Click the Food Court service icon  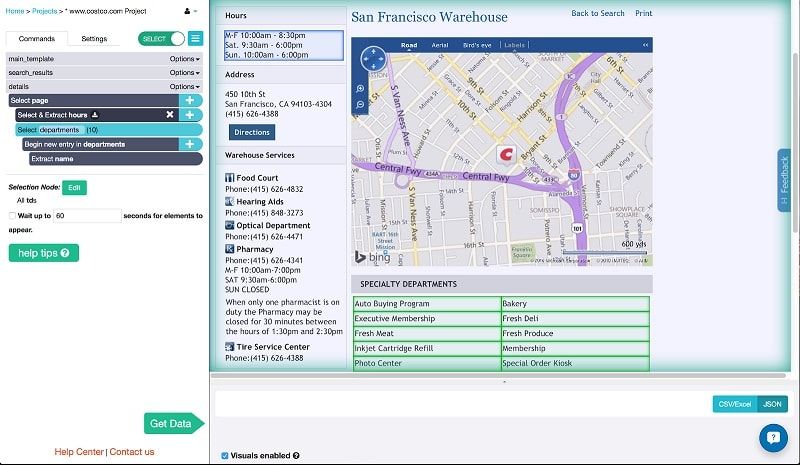click(230, 178)
